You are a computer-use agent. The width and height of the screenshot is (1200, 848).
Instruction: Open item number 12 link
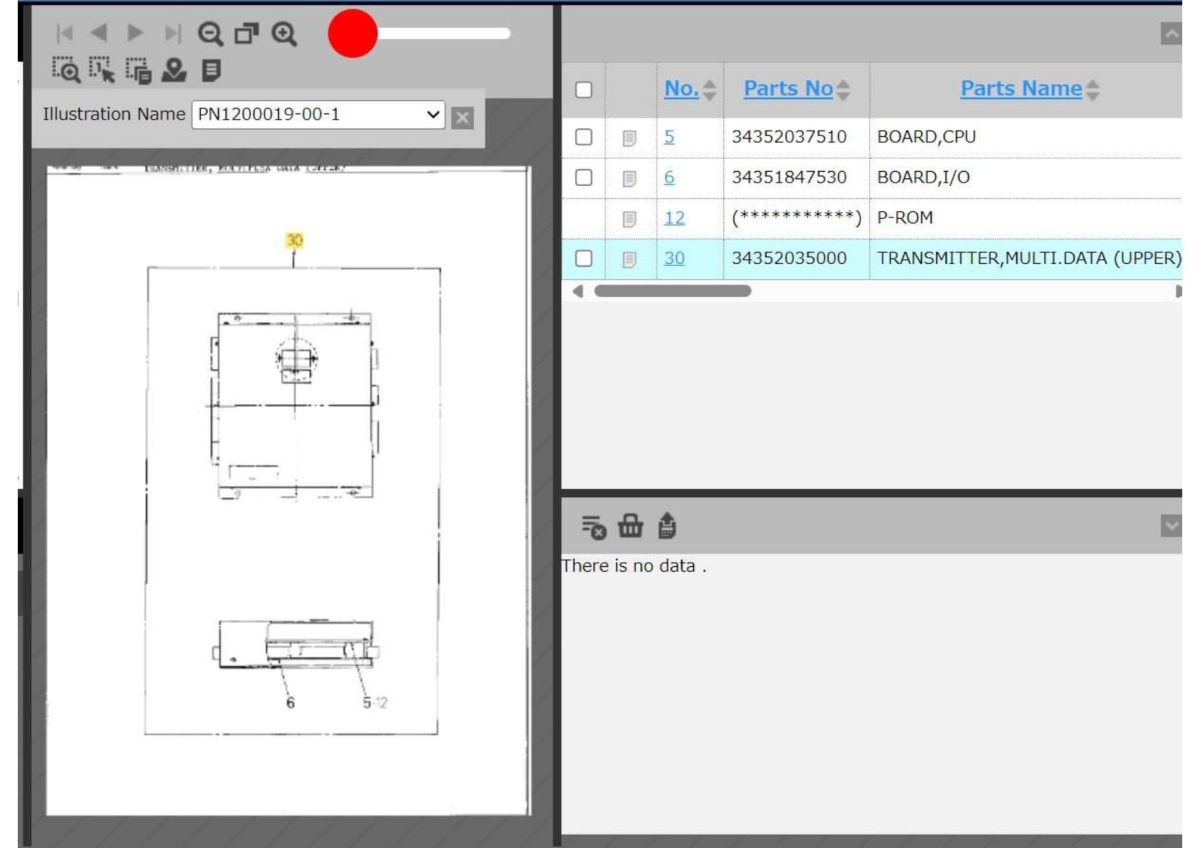point(675,218)
